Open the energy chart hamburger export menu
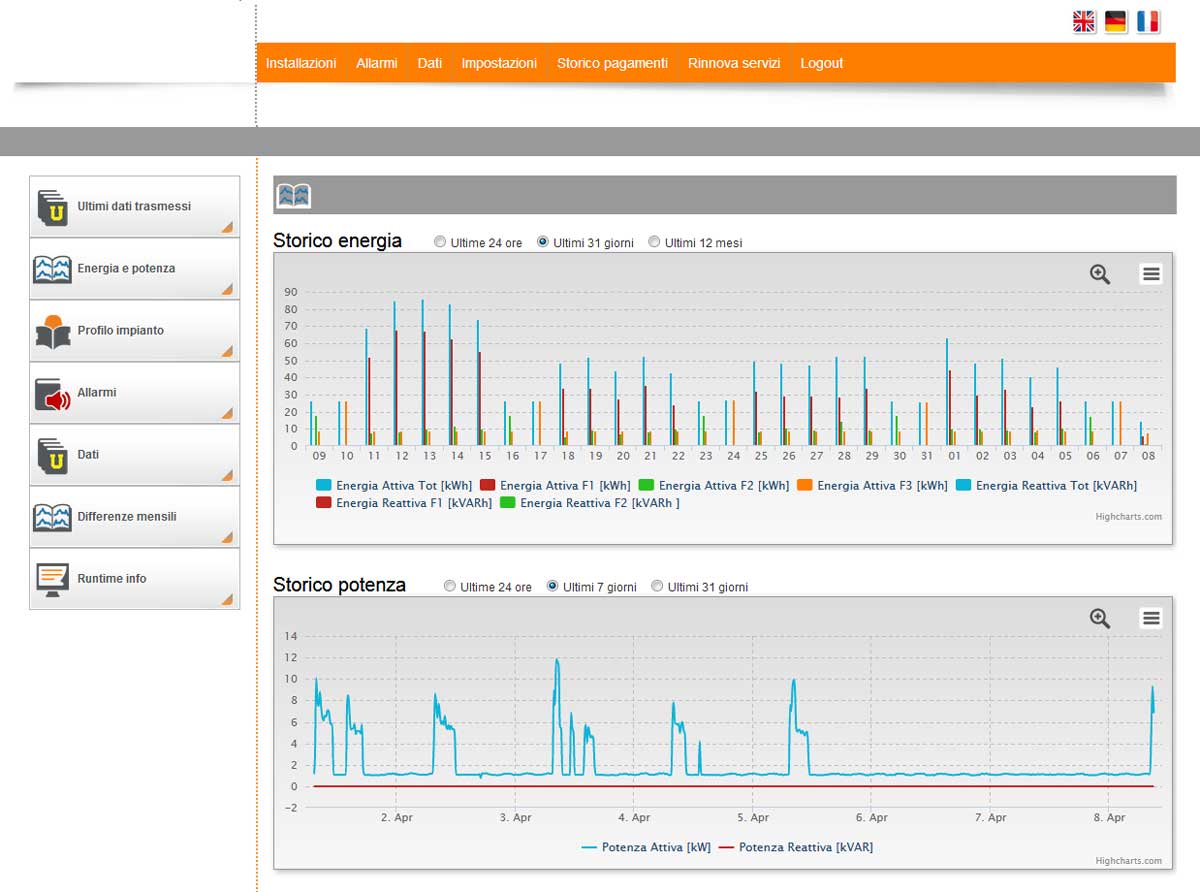Image resolution: width=1200 pixels, height=892 pixels. [1151, 274]
